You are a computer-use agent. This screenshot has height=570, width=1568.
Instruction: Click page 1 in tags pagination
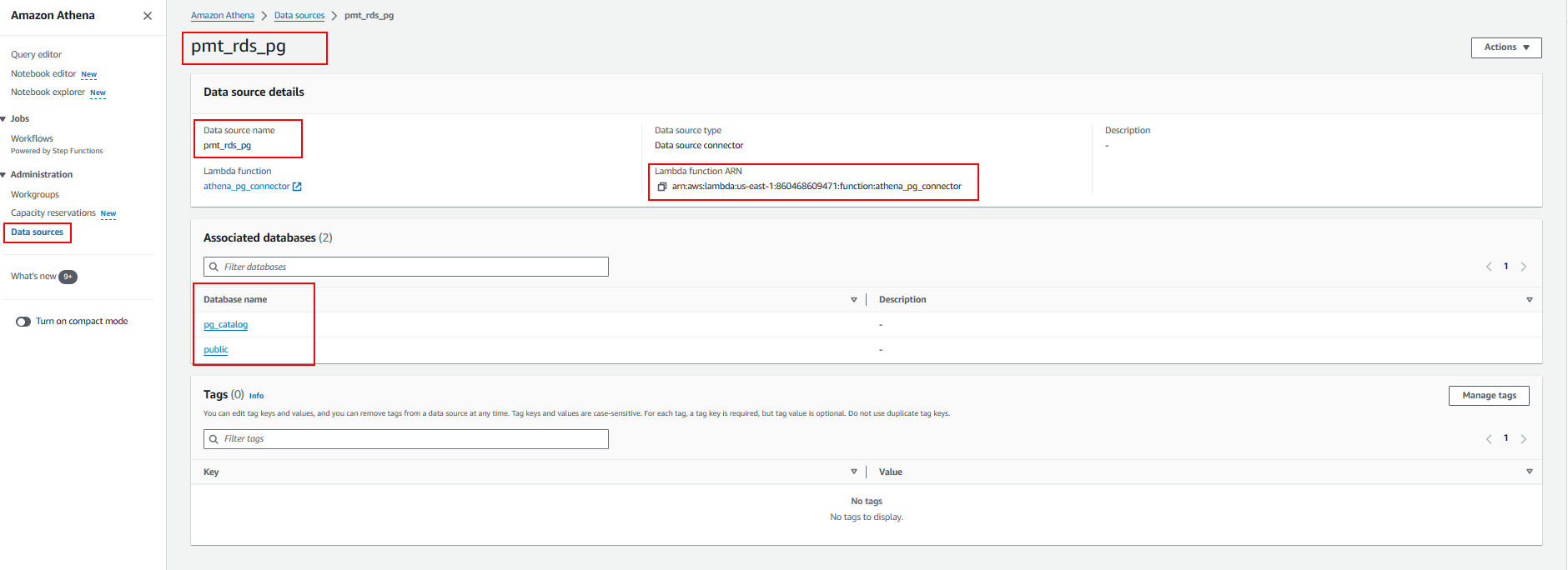1506,438
